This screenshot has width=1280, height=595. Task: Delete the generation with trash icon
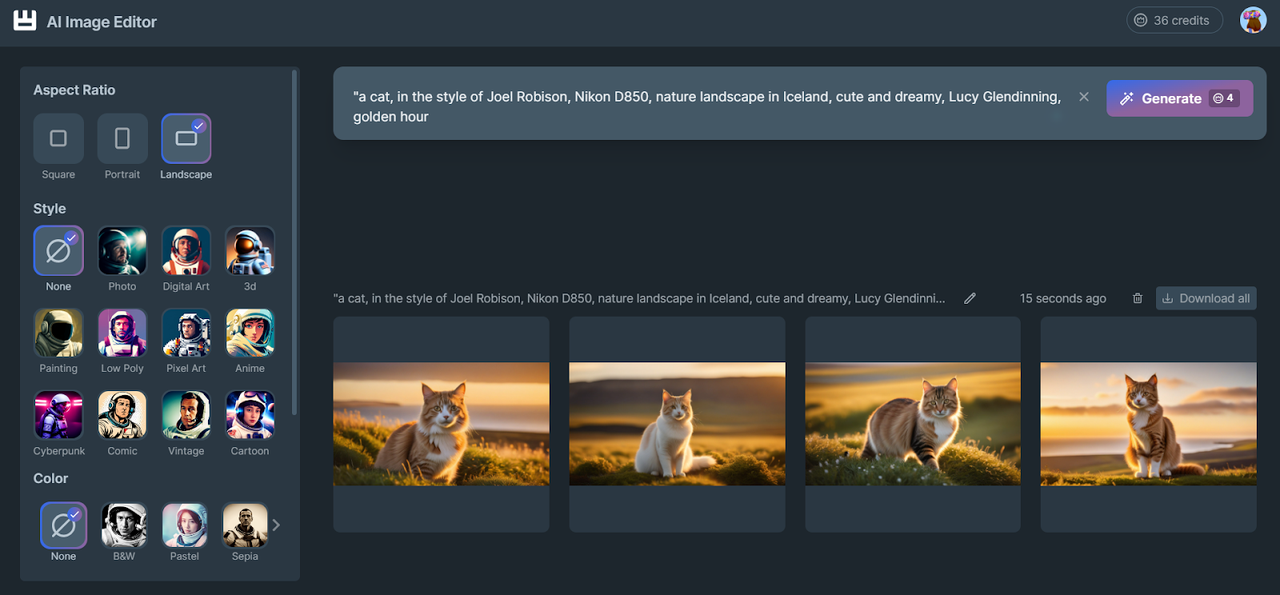click(x=1138, y=298)
